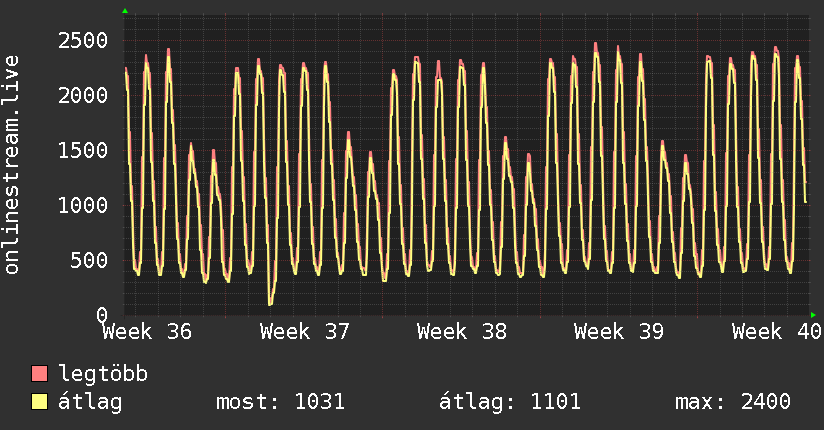Viewport: 824px width, 430px height.
Task: Click the átlag legend label
Action: [90, 402]
